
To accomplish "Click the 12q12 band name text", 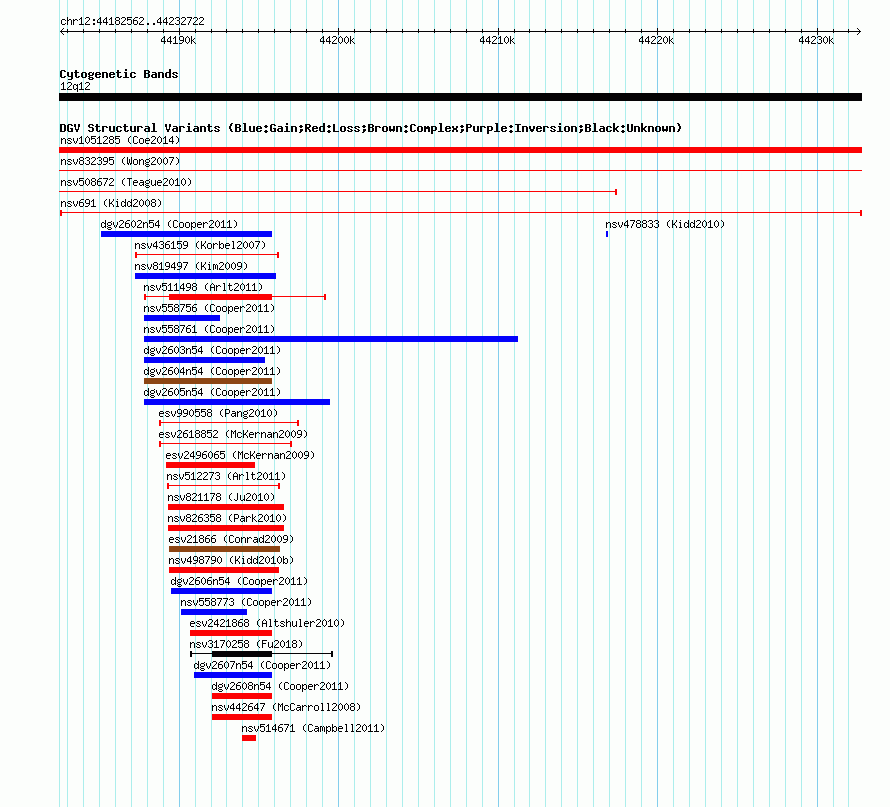I will pos(75,86).
